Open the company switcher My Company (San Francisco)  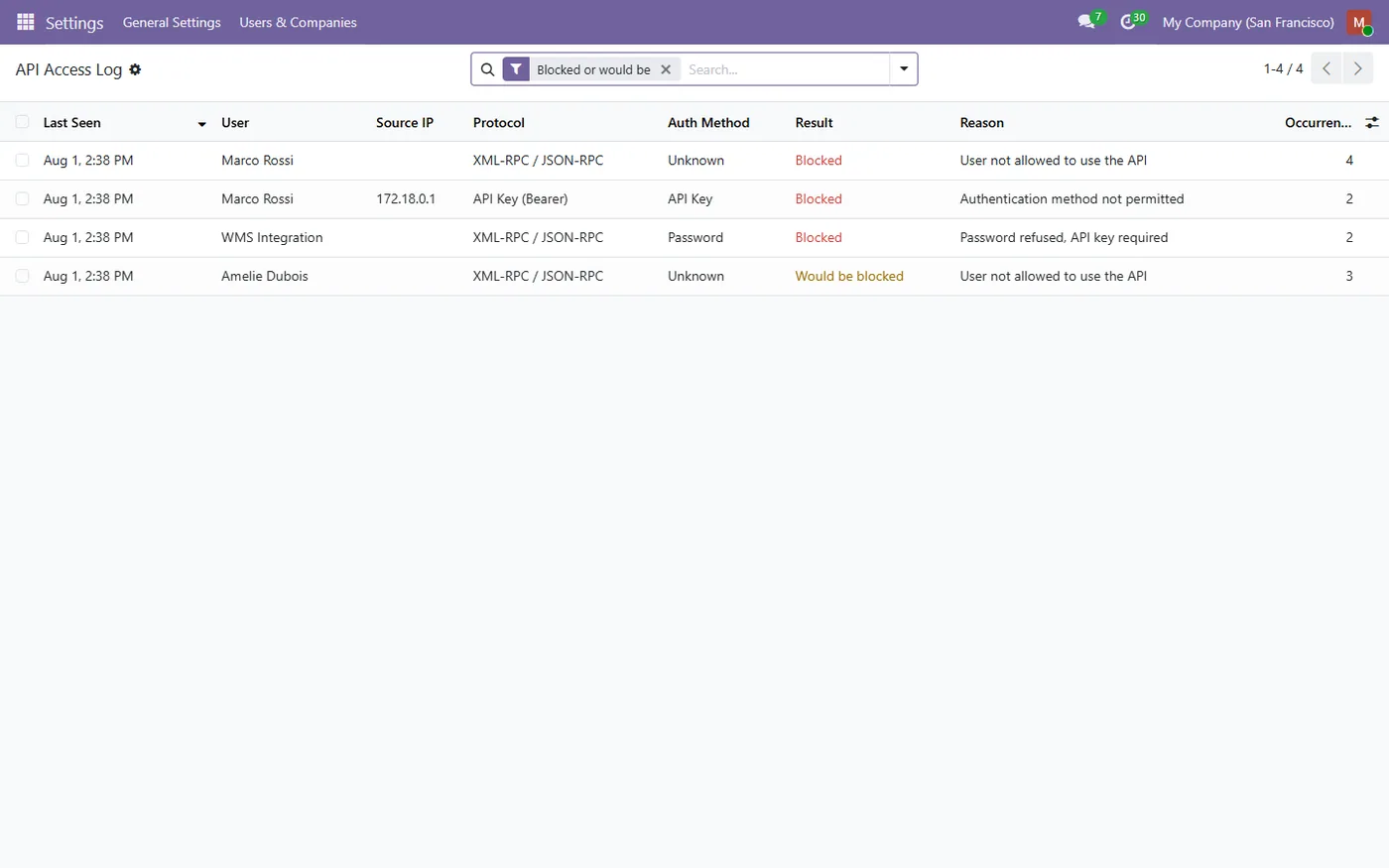click(x=1248, y=22)
